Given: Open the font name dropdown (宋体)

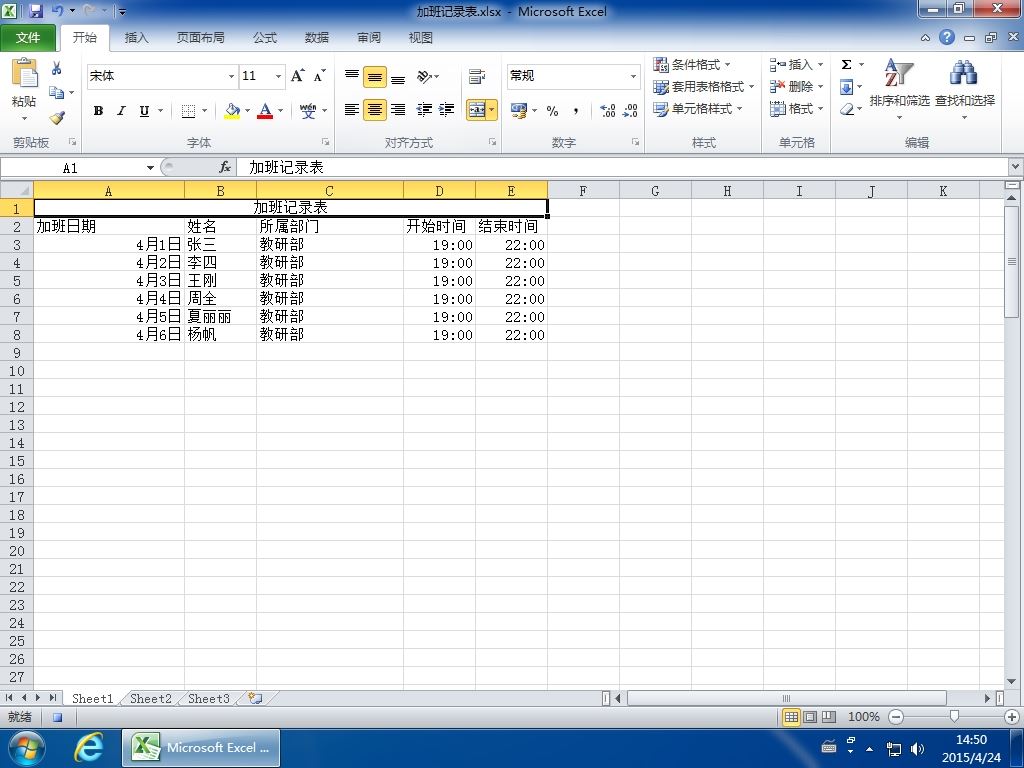Looking at the screenshot, I should 231,76.
